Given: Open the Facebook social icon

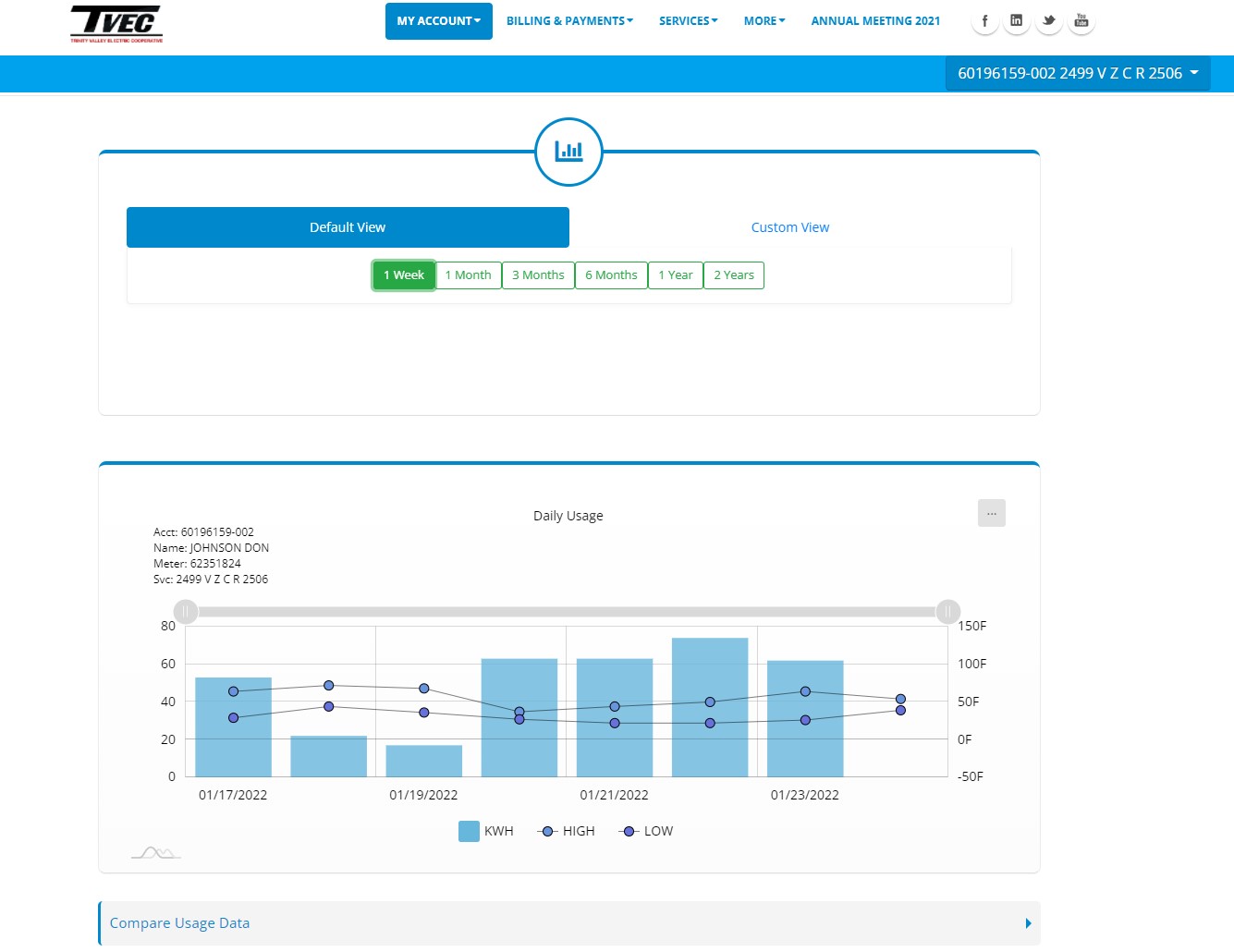Looking at the screenshot, I should click(x=984, y=21).
